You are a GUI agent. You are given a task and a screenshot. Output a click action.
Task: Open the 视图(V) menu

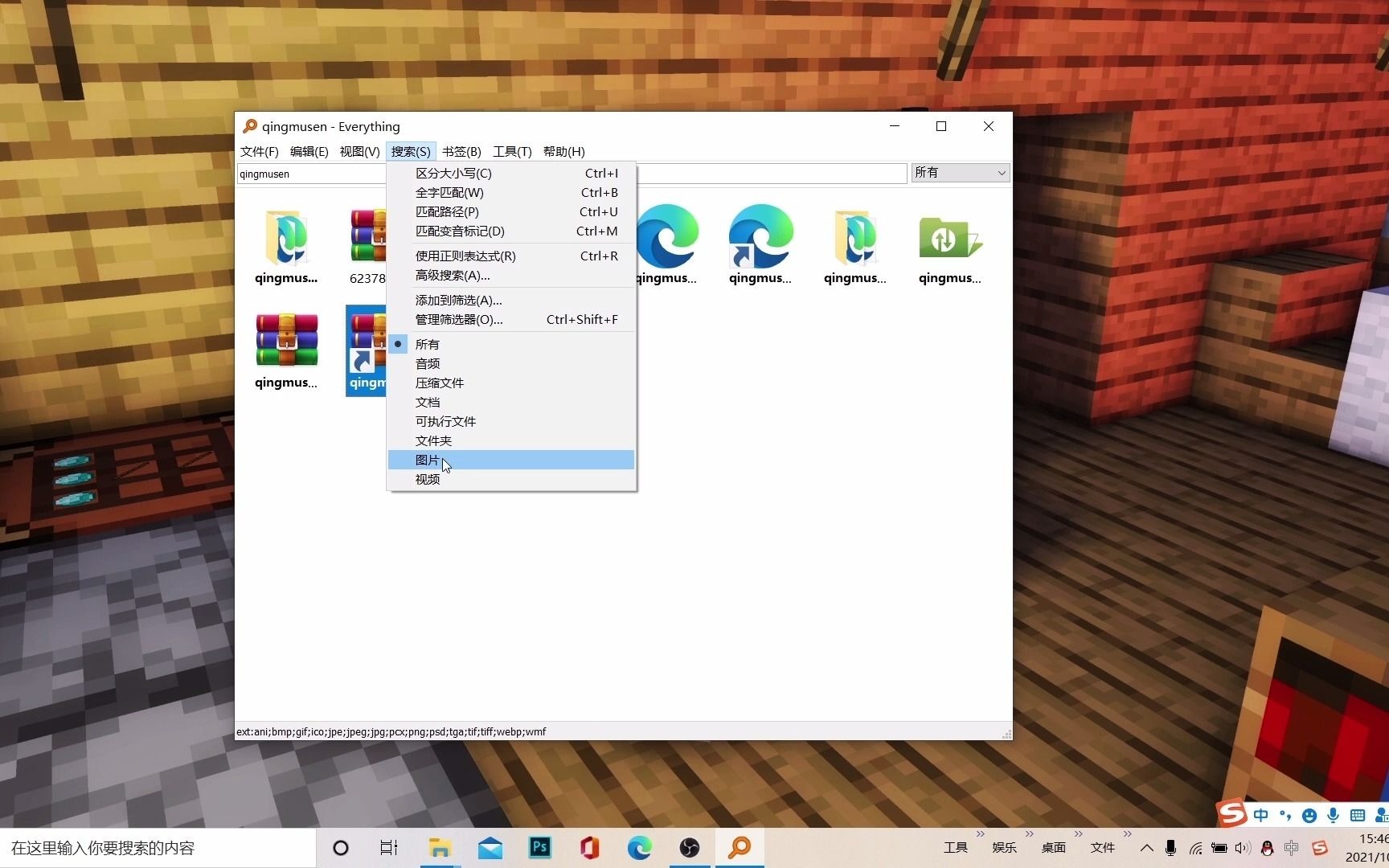(x=359, y=151)
